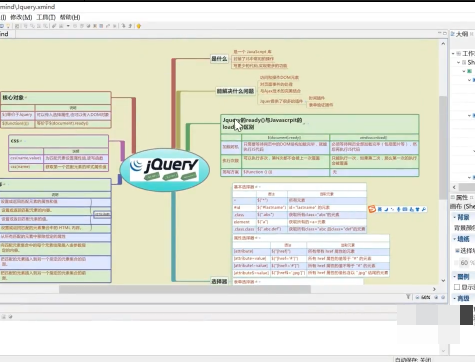Click the second icon in the bottom panel
475x362 pixels.
pyautogui.click(x=10, y=317)
